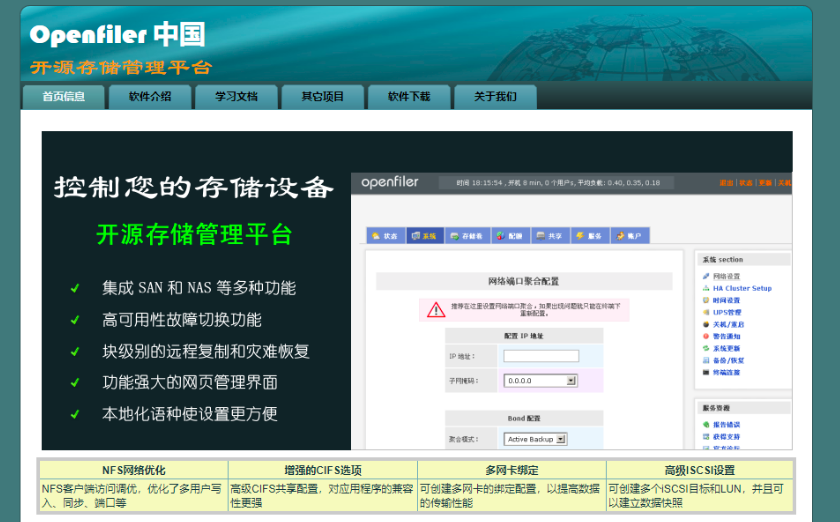Select the 关于我们 tab

pos(495,97)
